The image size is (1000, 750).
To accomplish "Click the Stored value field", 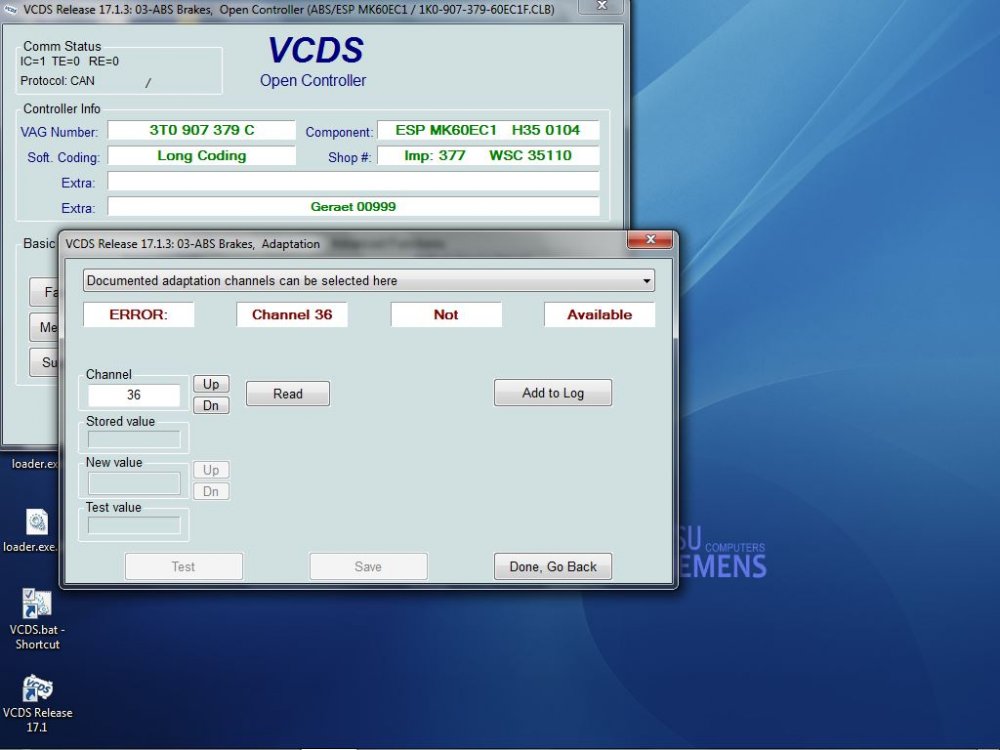I will 134,439.
